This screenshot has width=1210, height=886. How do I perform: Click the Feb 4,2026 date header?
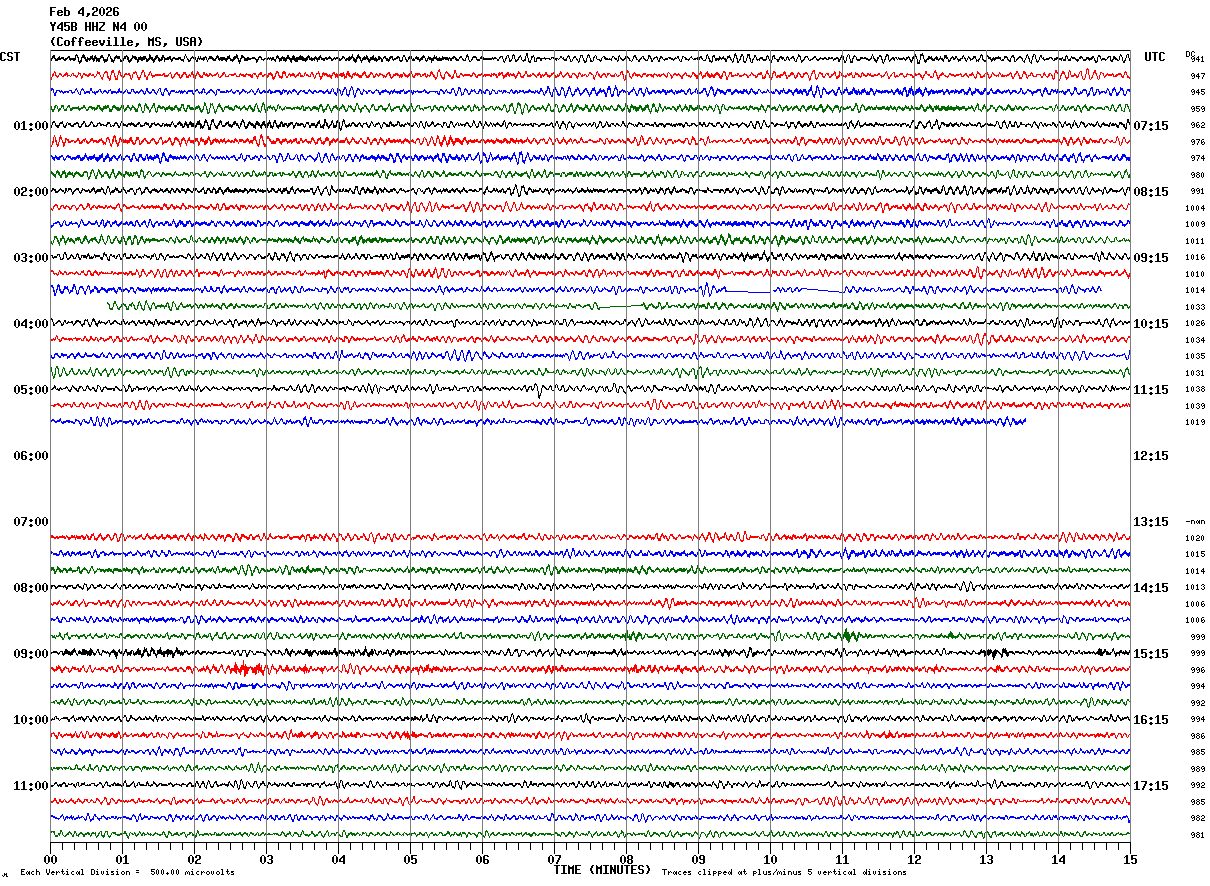(84, 12)
